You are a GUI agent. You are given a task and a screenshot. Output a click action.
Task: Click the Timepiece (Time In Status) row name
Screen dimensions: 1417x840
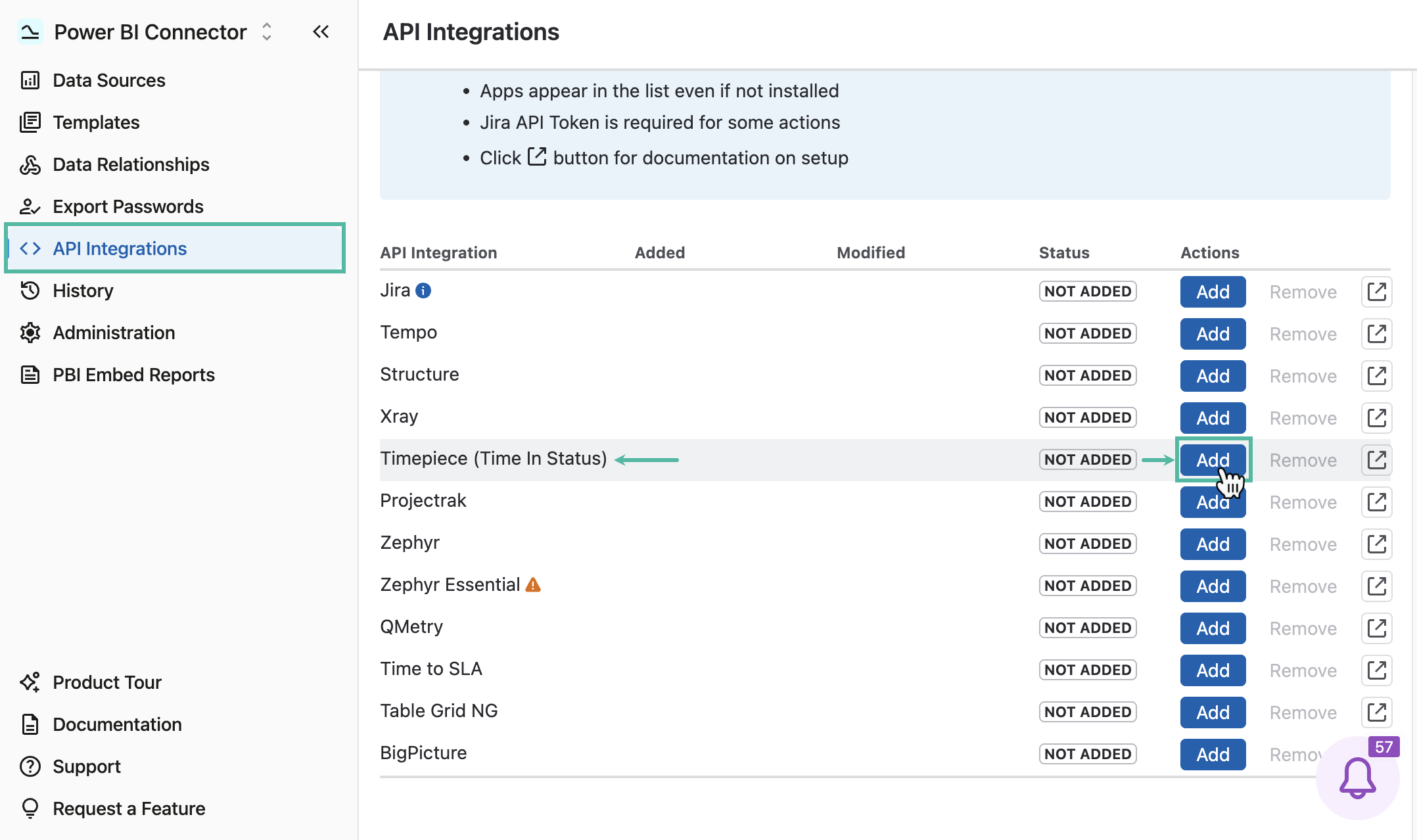pyautogui.click(x=494, y=458)
